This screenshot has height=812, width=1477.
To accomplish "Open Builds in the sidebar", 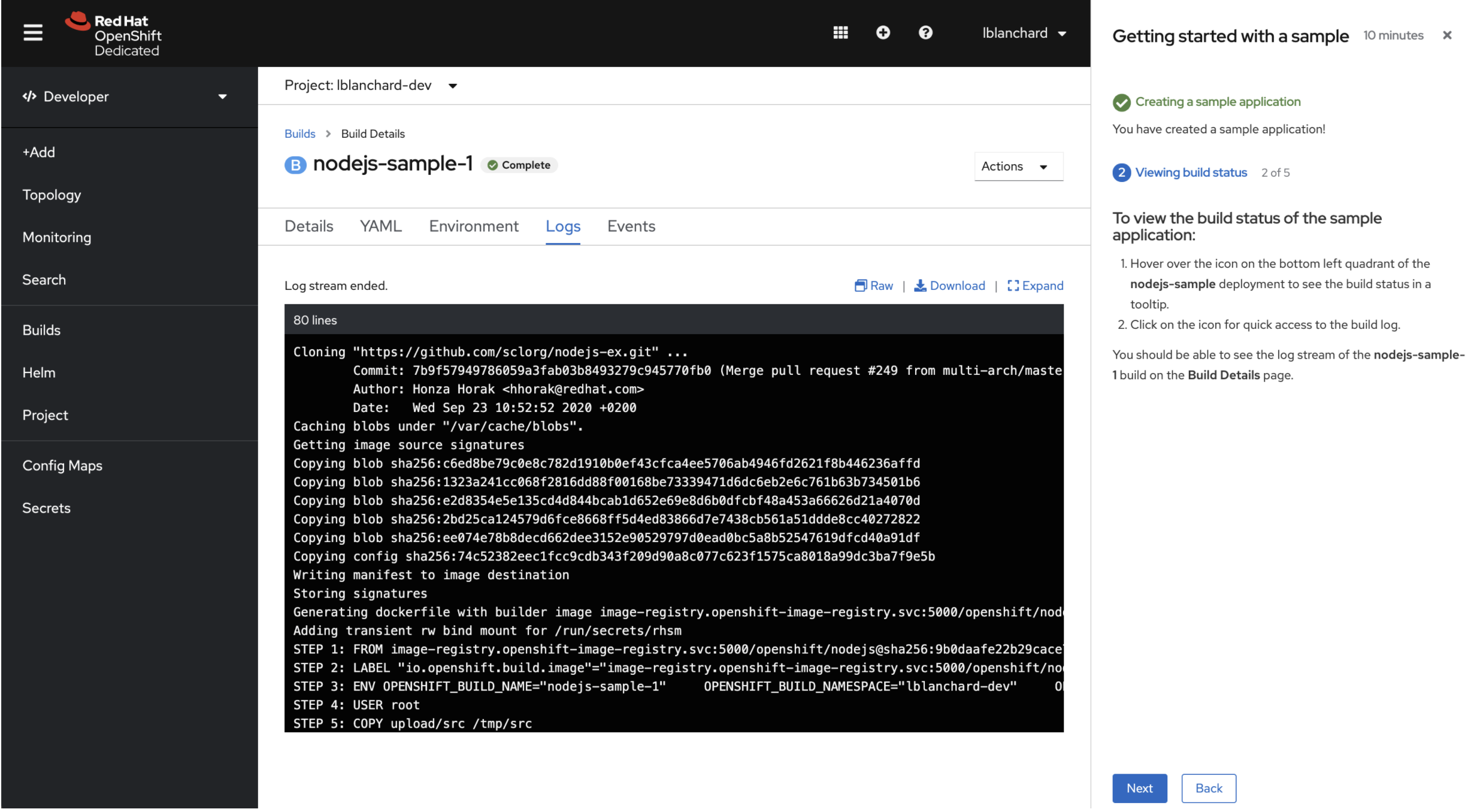I will click(41, 330).
